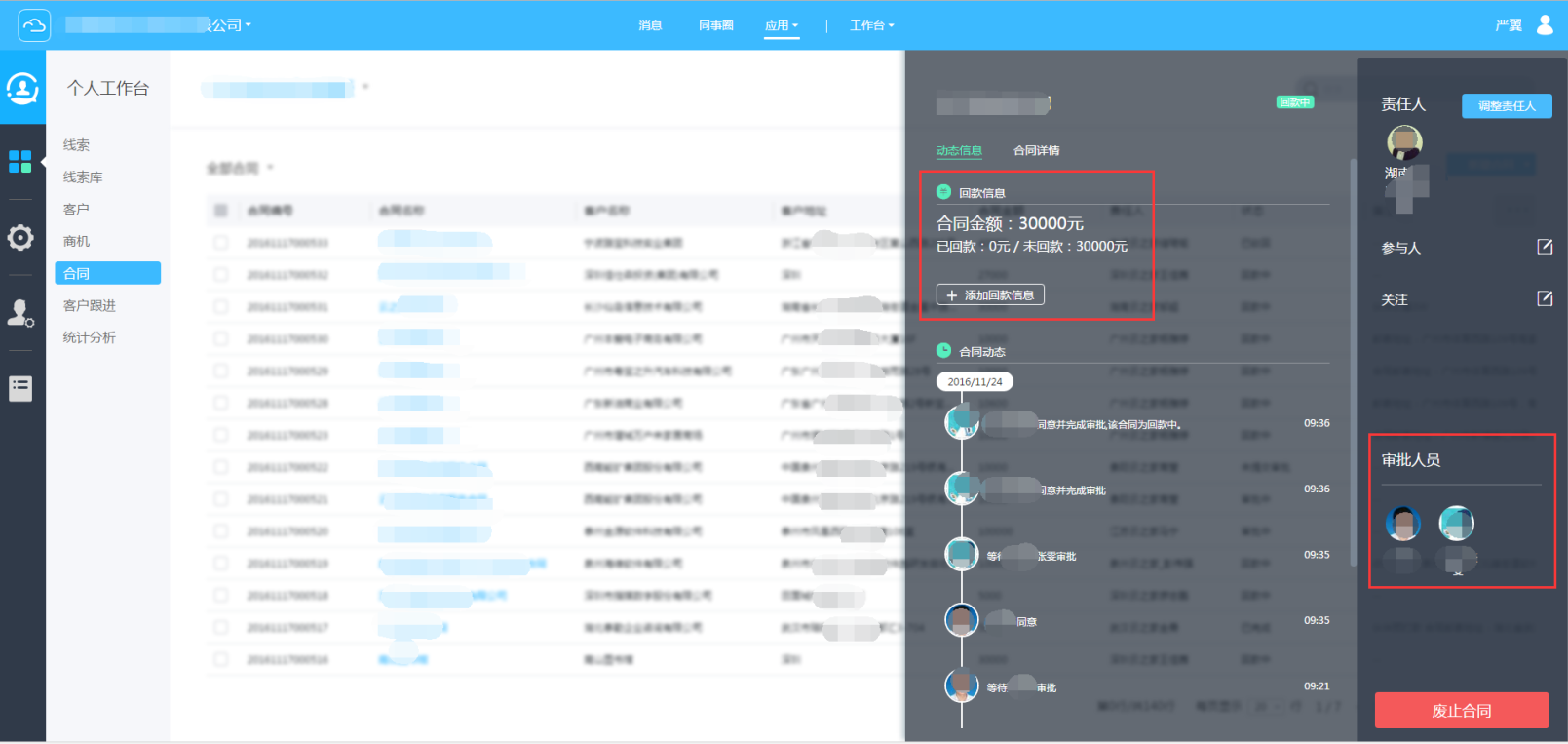Image resolution: width=1568 pixels, height=744 pixels.
Task: Click the edit icon next to 参与人
Action: coord(1545,247)
